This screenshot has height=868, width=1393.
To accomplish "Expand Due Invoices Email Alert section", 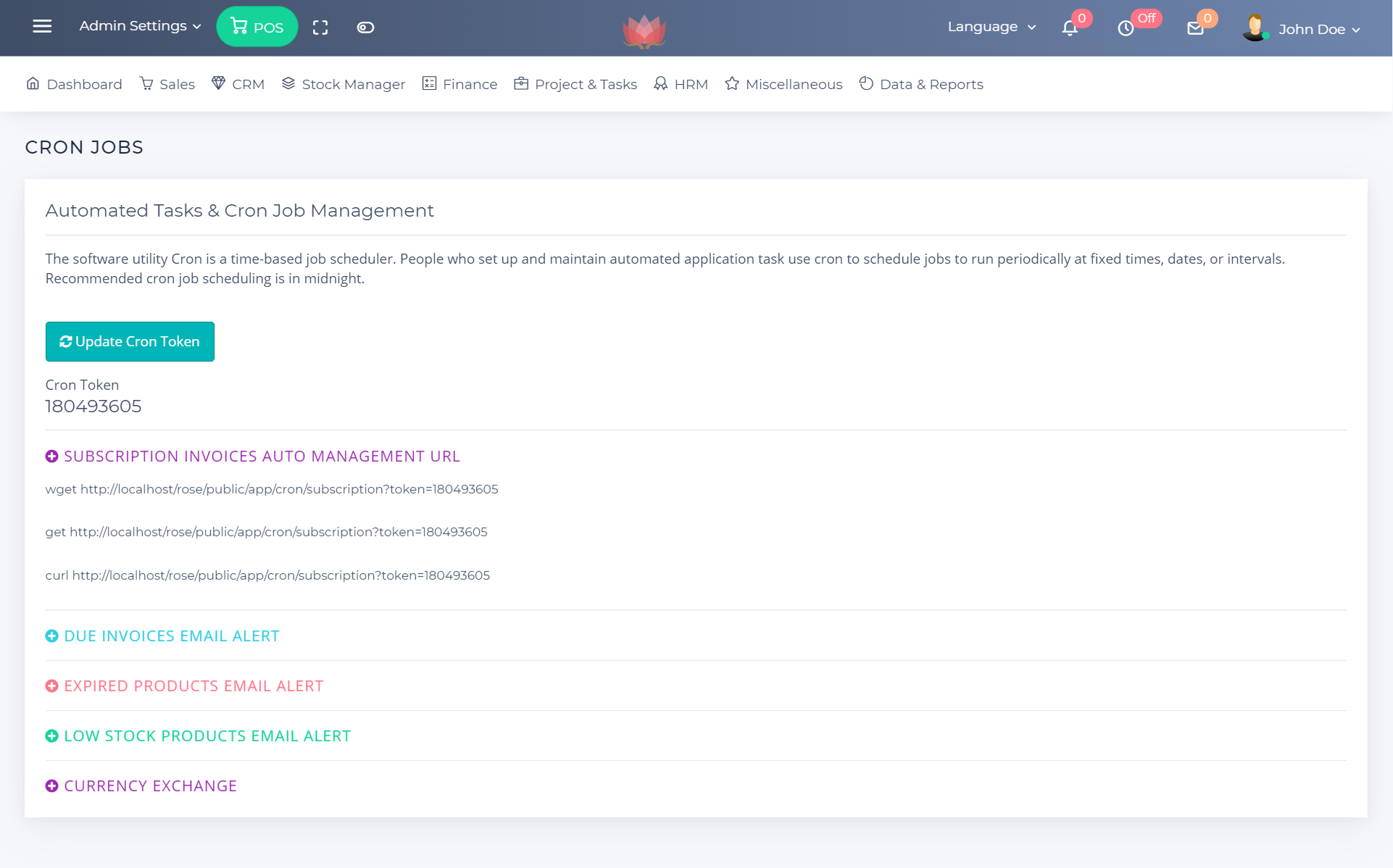I will point(172,636).
